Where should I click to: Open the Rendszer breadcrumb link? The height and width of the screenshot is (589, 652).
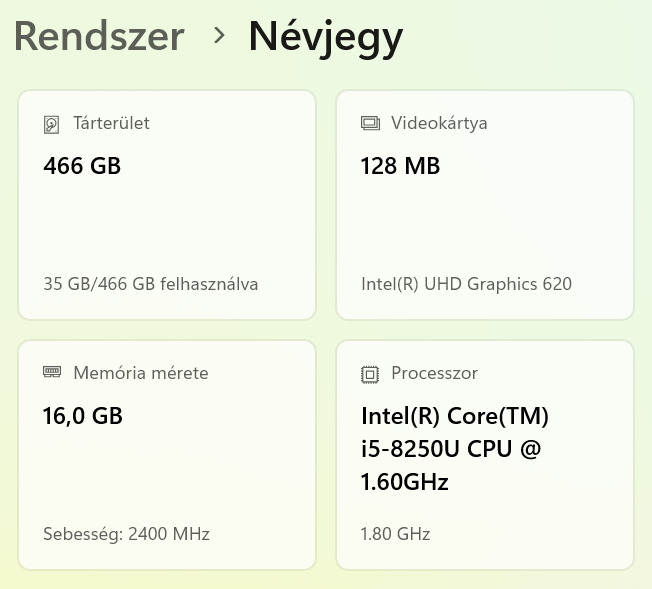(x=99, y=37)
